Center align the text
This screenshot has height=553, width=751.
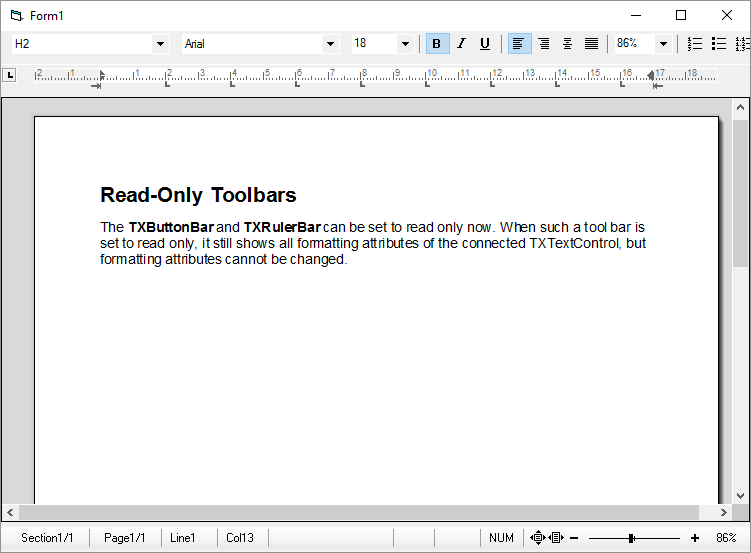567,44
